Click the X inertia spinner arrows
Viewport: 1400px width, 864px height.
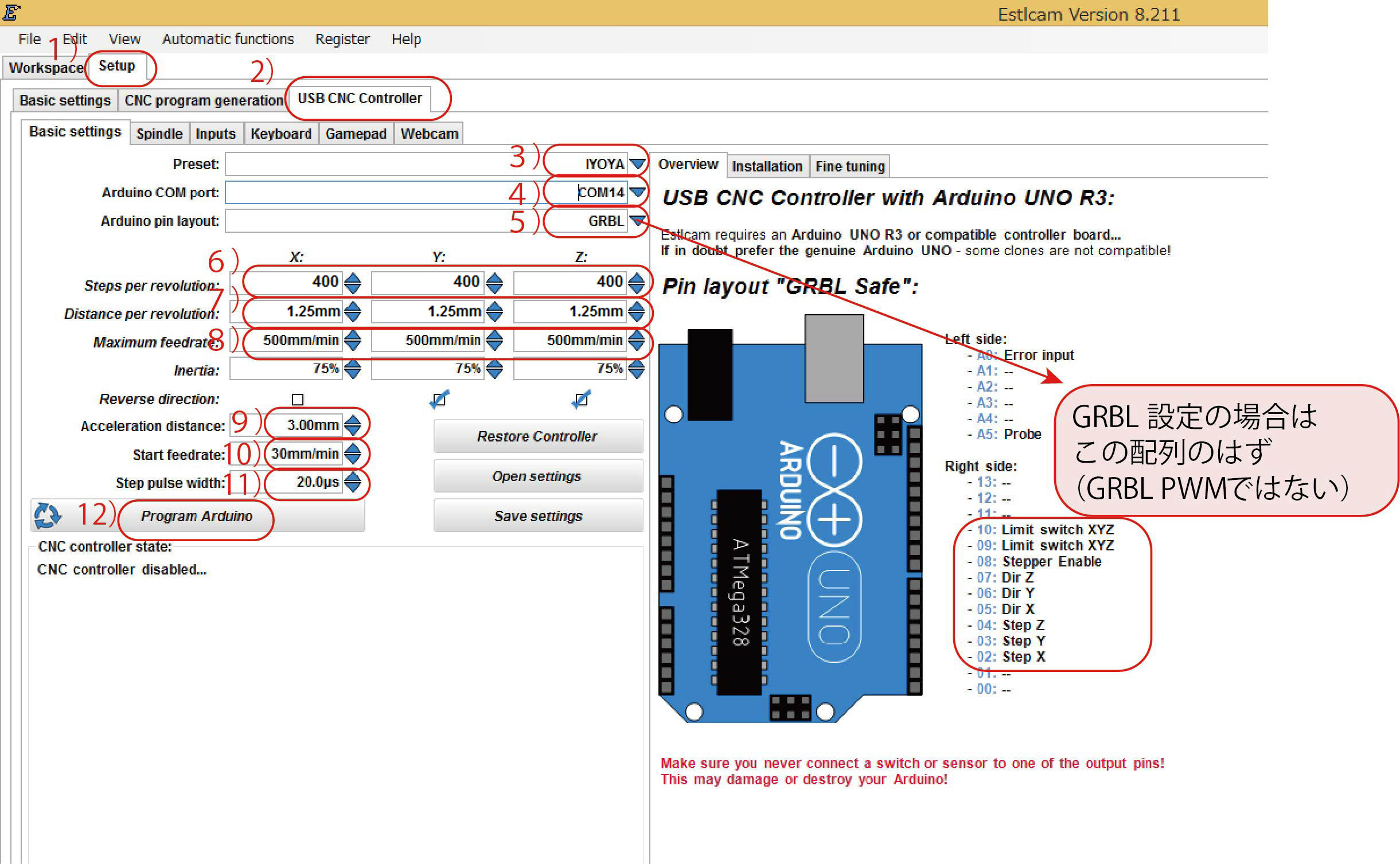pyautogui.click(x=353, y=369)
